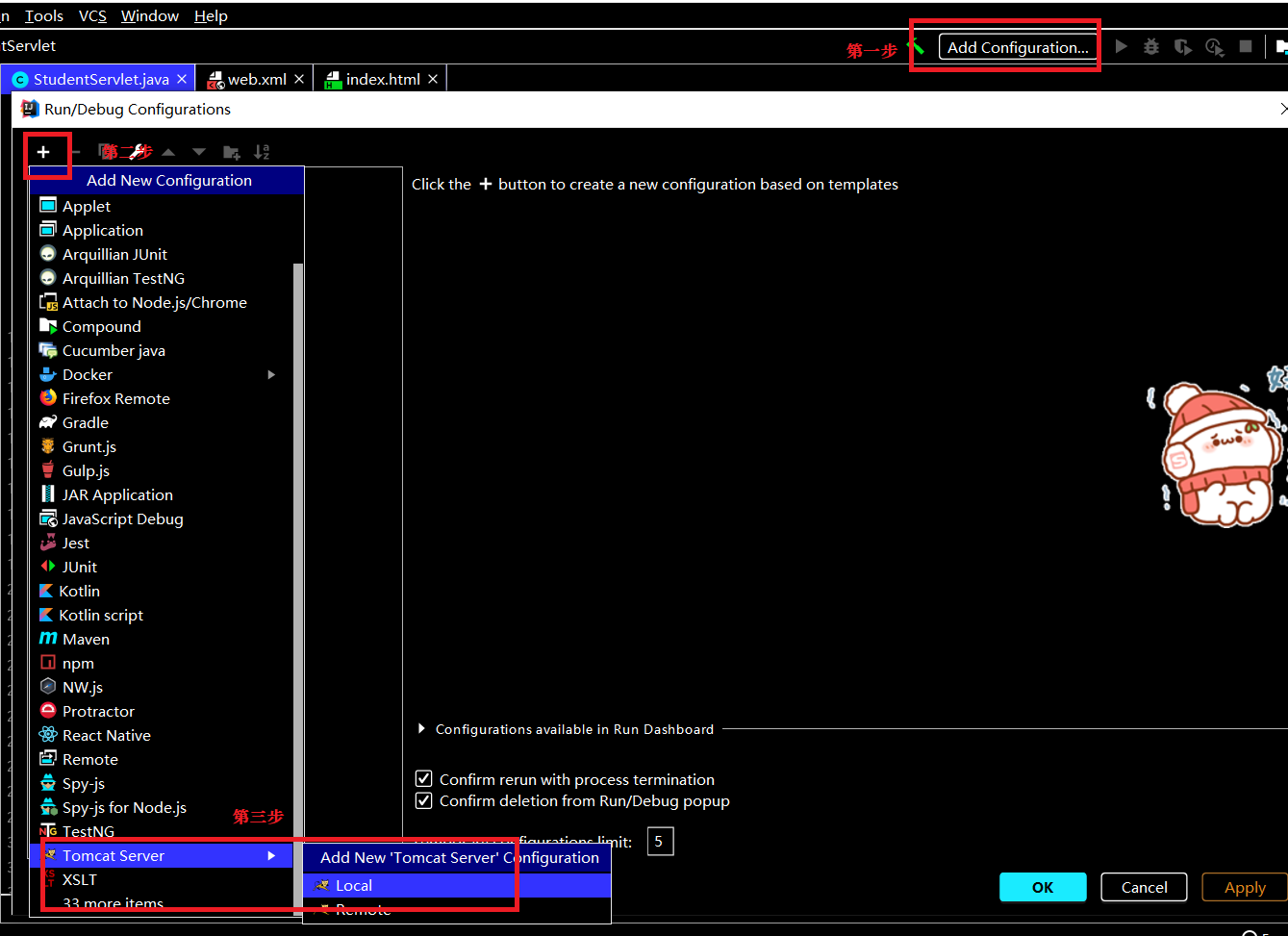Click the Debug bug icon
The height and width of the screenshot is (936, 1288).
pos(1151,46)
